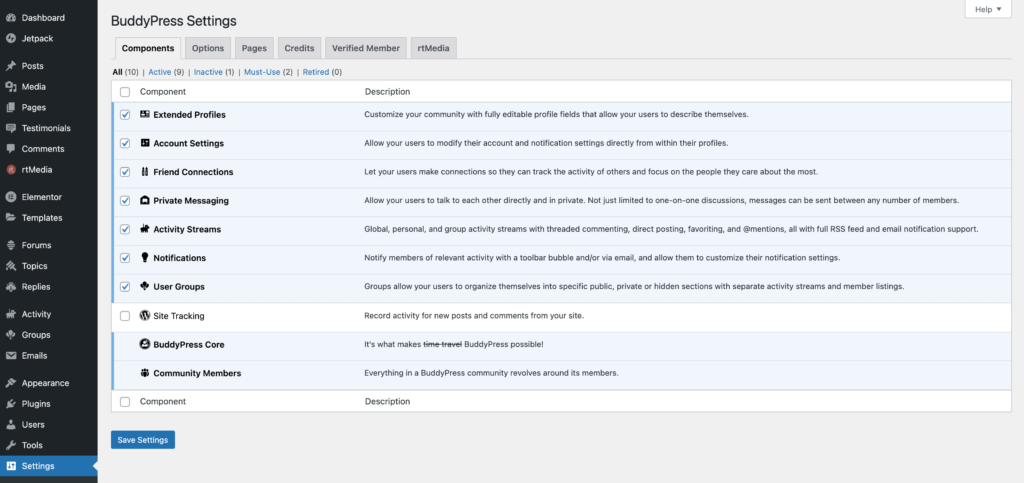
Task: Enable the Site Tracking checkbox
Action: (125, 316)
